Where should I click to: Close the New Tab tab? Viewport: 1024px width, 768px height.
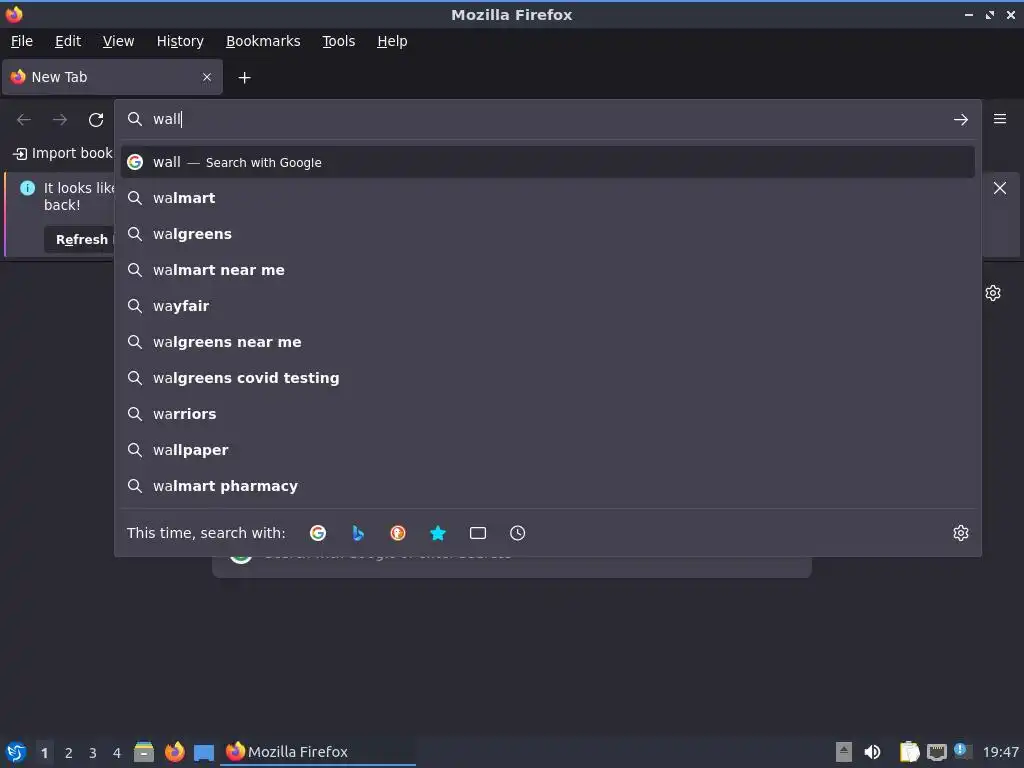(207, 77)
